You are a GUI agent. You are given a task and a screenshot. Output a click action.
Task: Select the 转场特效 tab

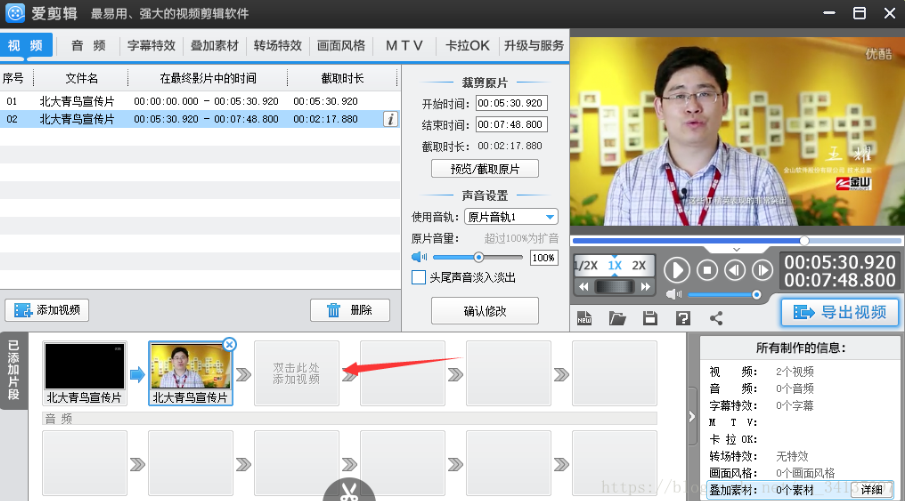click(278, 46)
